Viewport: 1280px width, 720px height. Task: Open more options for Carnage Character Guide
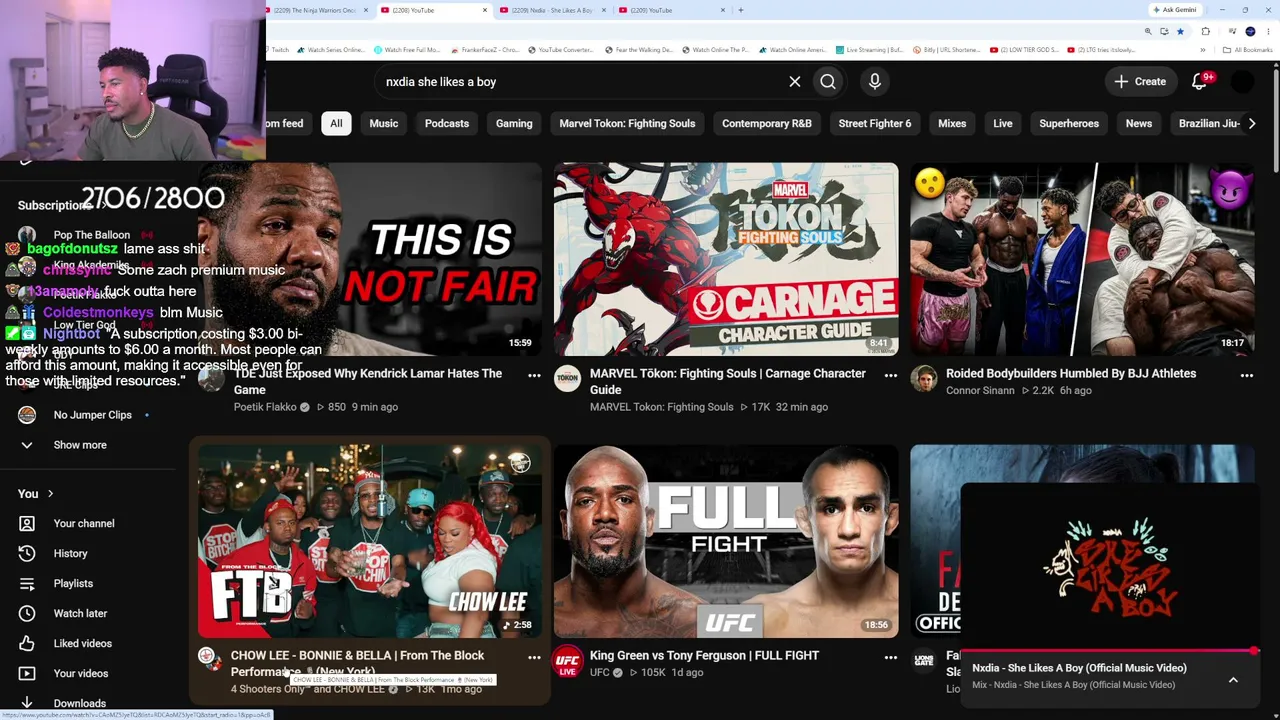(890, 376)
